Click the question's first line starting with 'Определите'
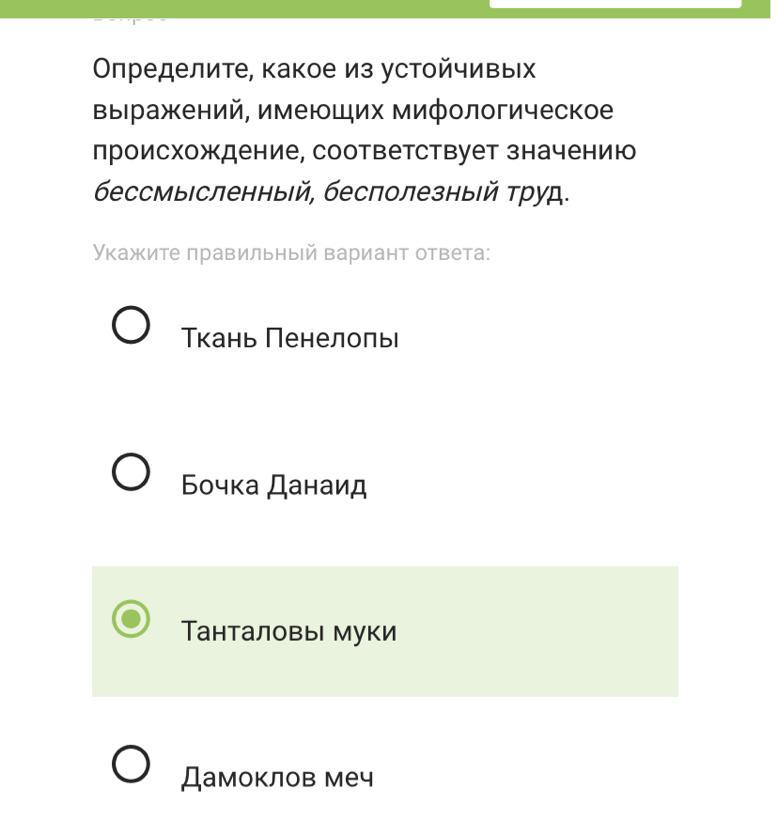 [314, 69]
